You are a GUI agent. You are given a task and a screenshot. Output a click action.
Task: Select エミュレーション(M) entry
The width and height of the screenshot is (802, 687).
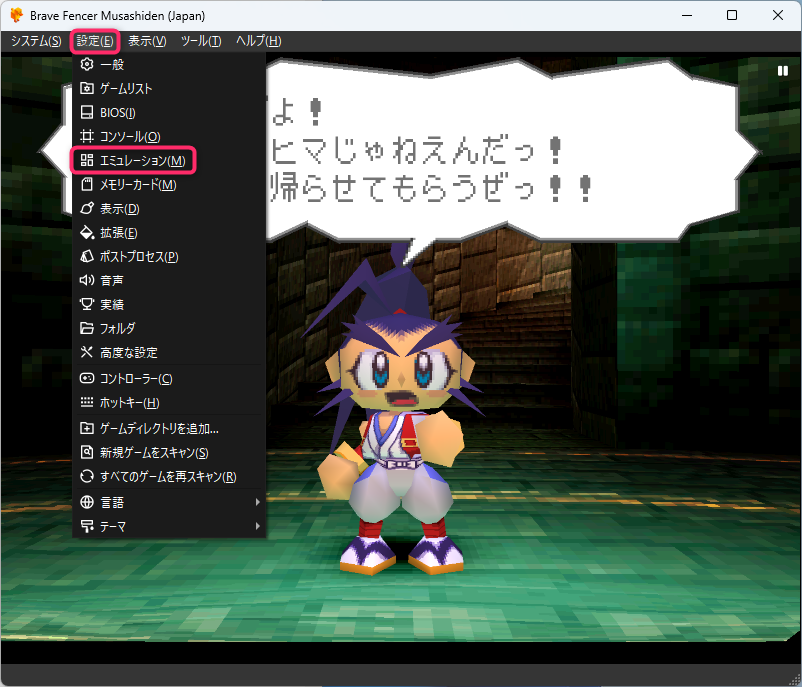point(169,161)
